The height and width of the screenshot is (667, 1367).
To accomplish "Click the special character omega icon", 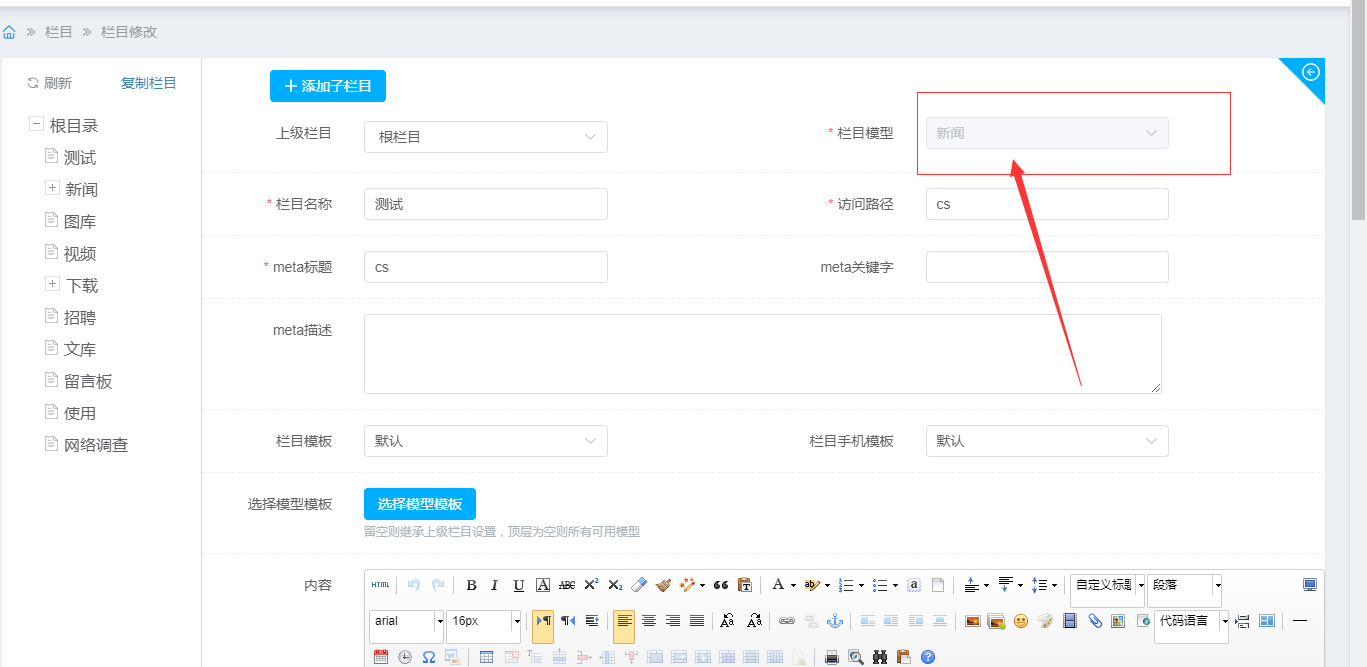I will (429, 657).
